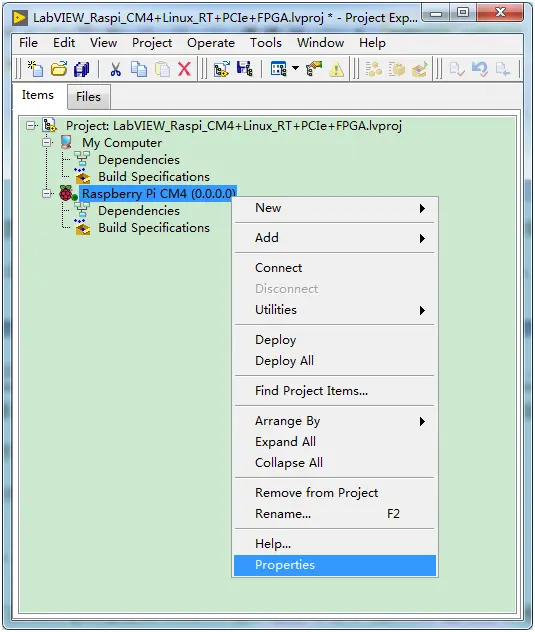Minimize the Project Explorer window

(x=436, y=13)
